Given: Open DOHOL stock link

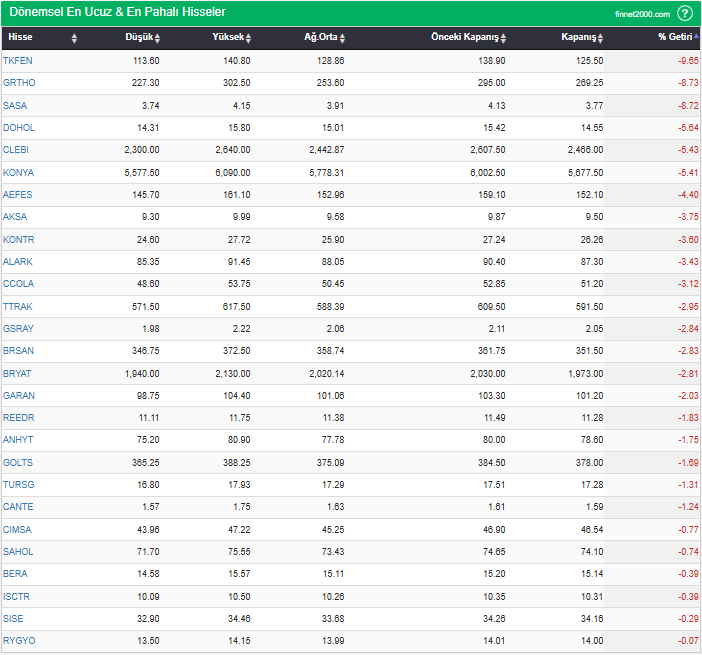Looking at the screenshot, I should [19, 128].
